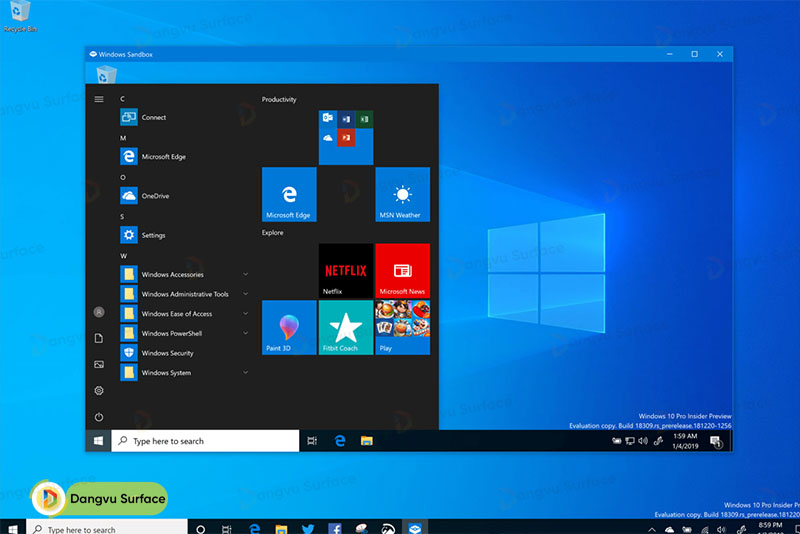This screenshot has width=800, height=534.
Task: Open the Play games folder tile
Action: pyautogui.click(x=403, y=327)
